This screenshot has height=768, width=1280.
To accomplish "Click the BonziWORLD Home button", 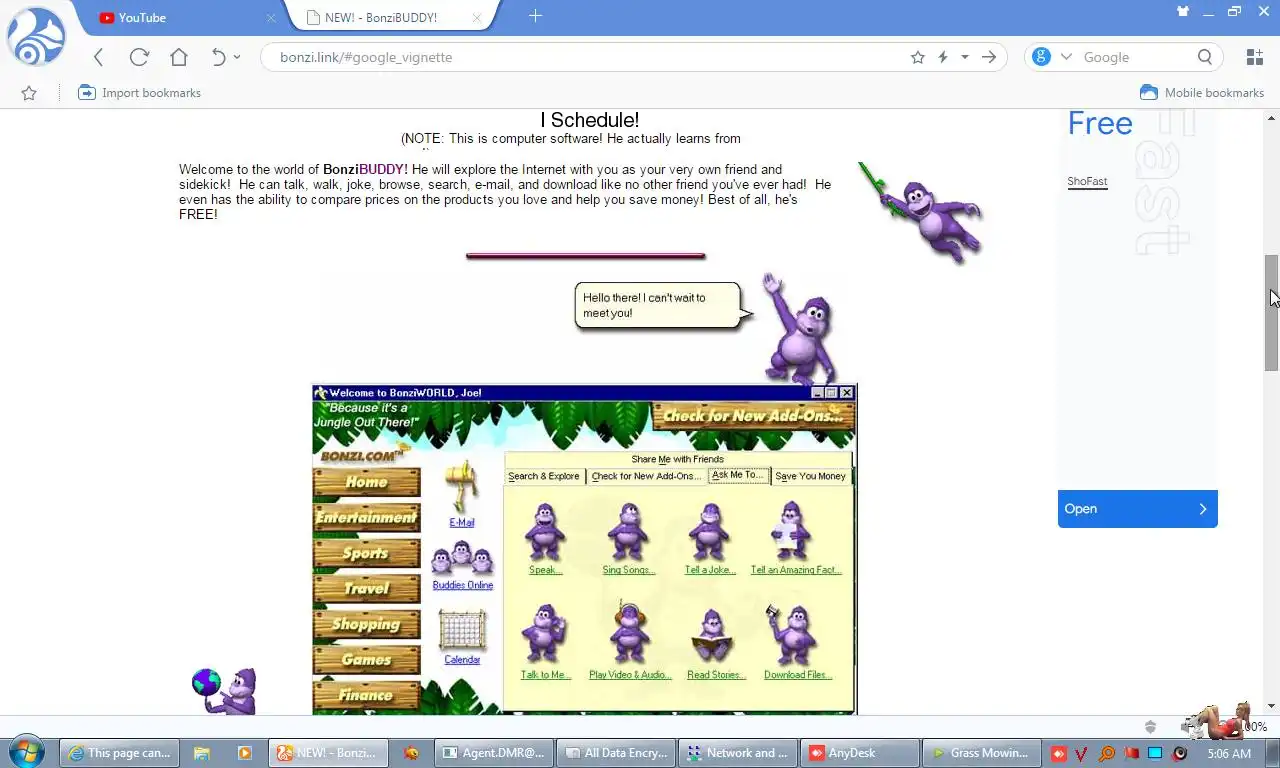I will (367, 482).
